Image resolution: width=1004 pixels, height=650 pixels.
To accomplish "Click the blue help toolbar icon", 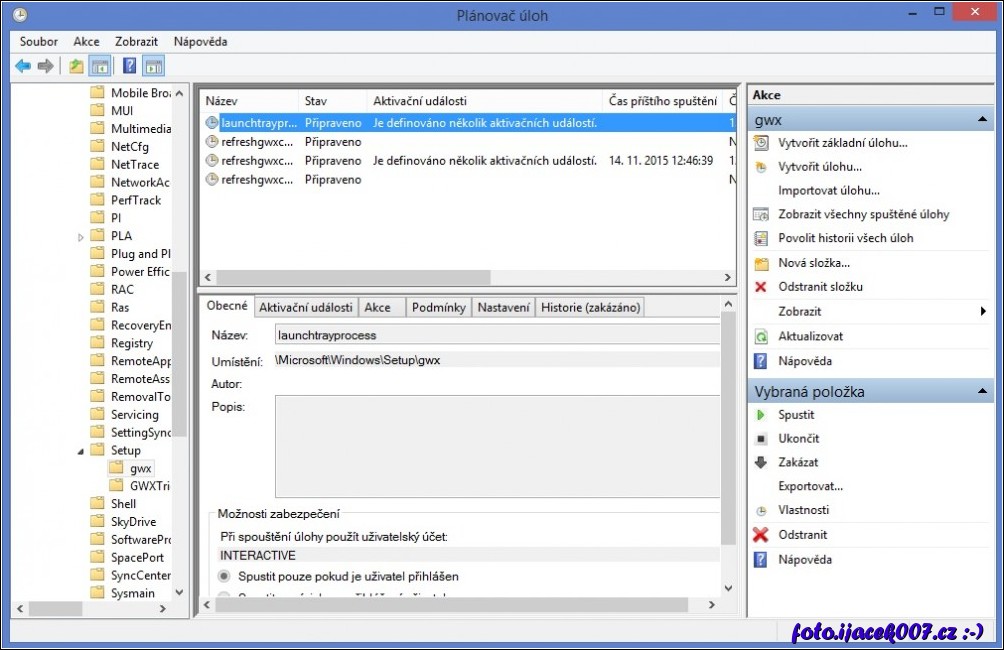I will pyautogui.click(x=129, y=66).
